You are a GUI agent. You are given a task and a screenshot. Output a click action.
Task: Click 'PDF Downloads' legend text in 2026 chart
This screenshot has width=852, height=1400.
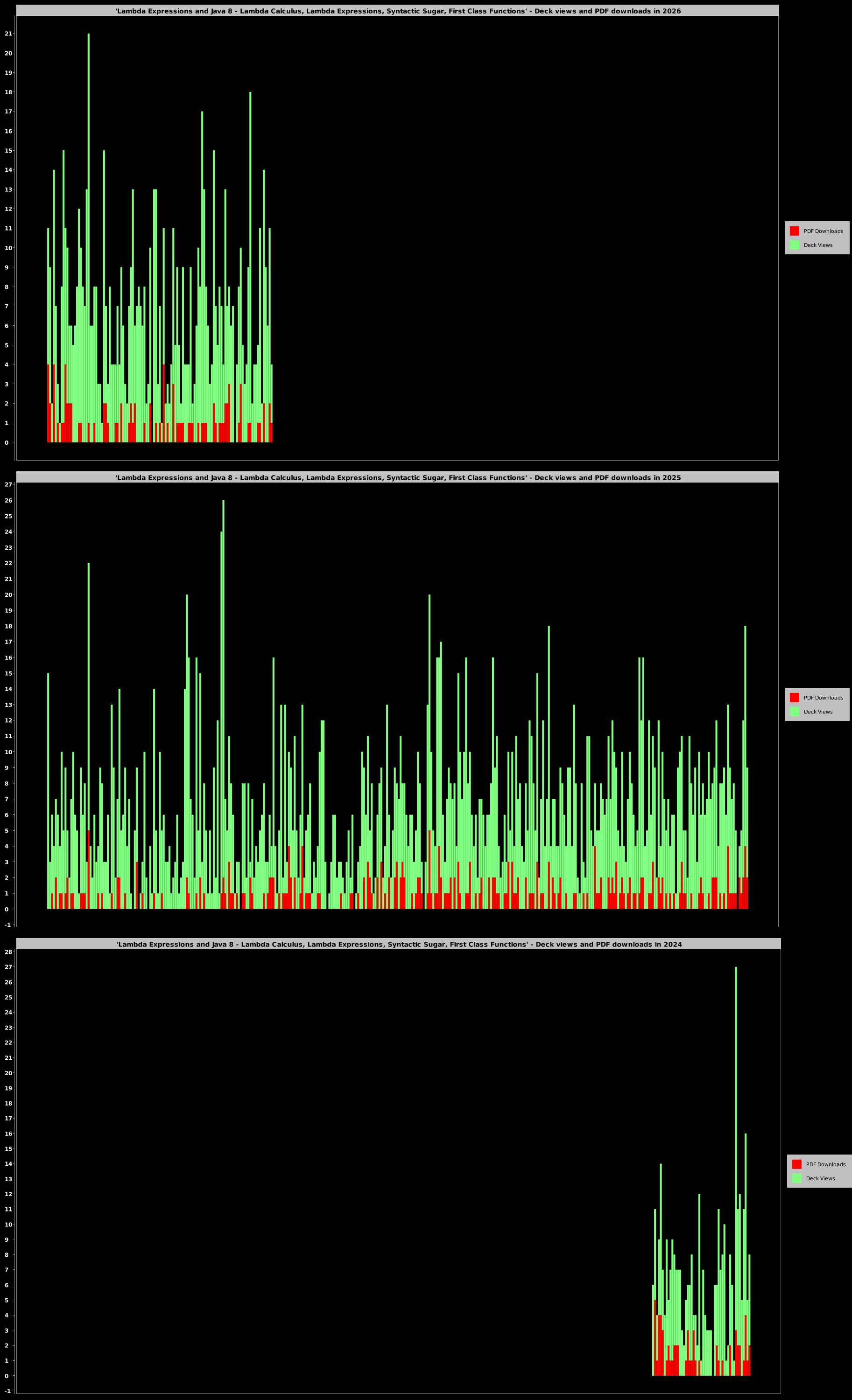pos(823,231)
